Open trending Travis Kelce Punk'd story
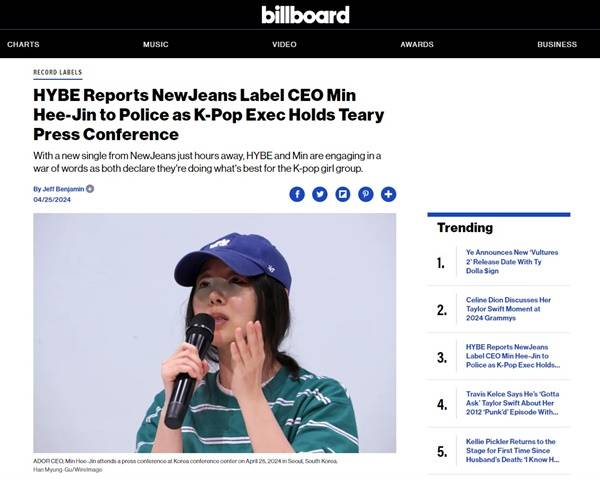The height and width of the screenshot is (479, 600). (x=512, y=403)
